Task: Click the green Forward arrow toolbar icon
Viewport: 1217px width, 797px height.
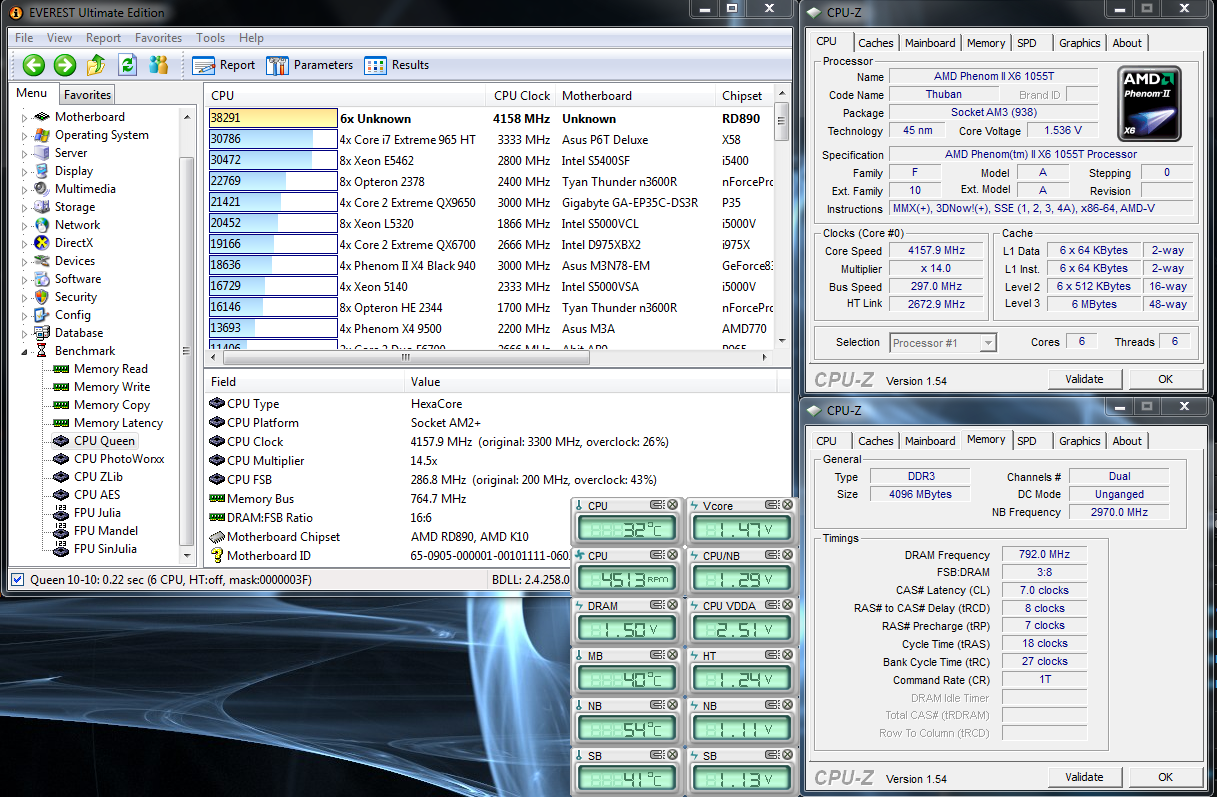Action: 65,65
